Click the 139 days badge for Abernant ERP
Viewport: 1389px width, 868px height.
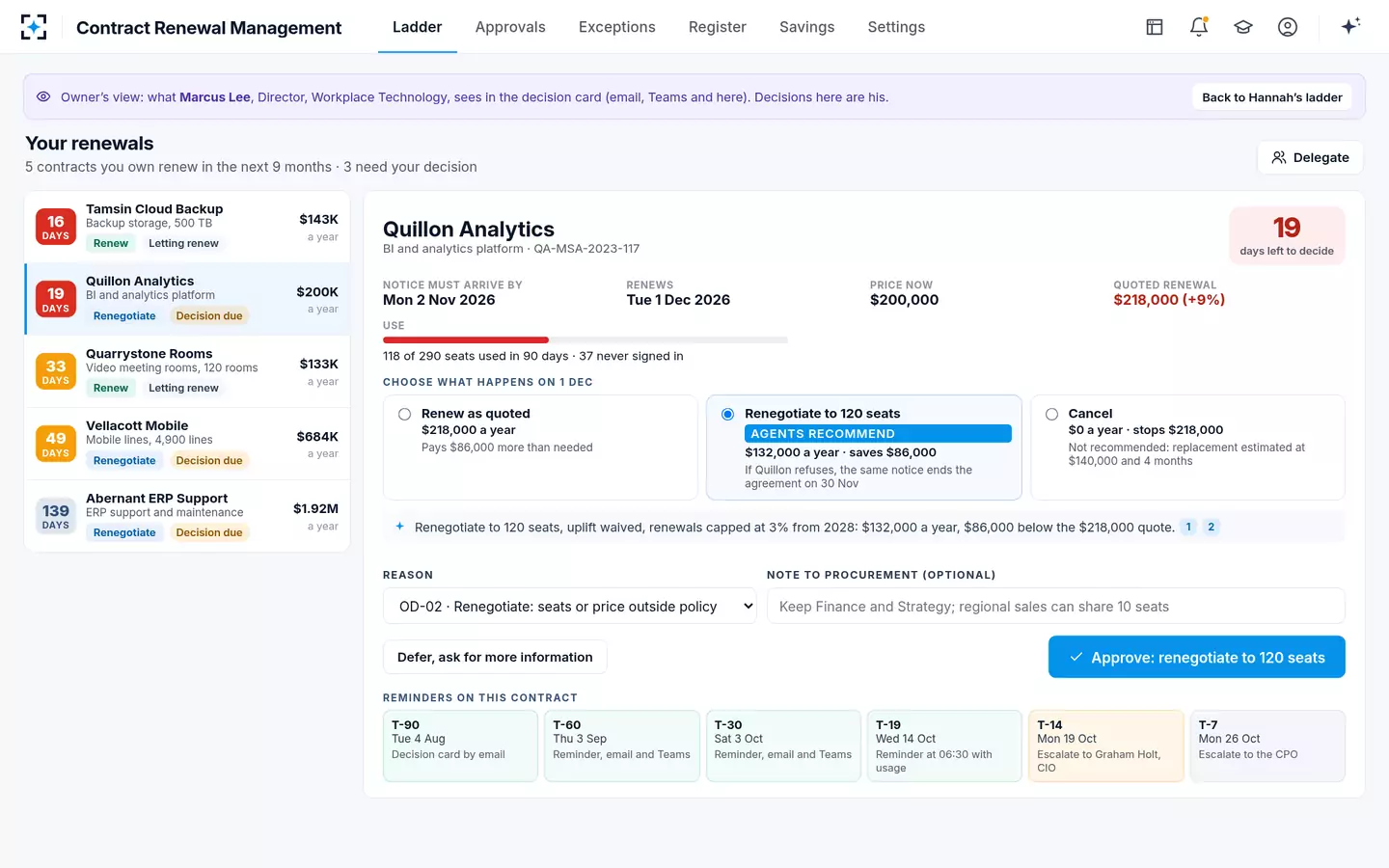click(56, 516)
